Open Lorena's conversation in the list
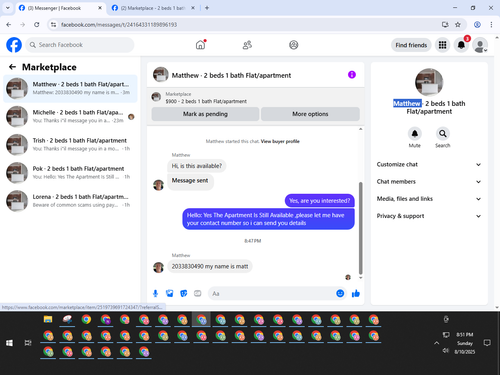This screenshot has width=500, height=375. (70, 201)
